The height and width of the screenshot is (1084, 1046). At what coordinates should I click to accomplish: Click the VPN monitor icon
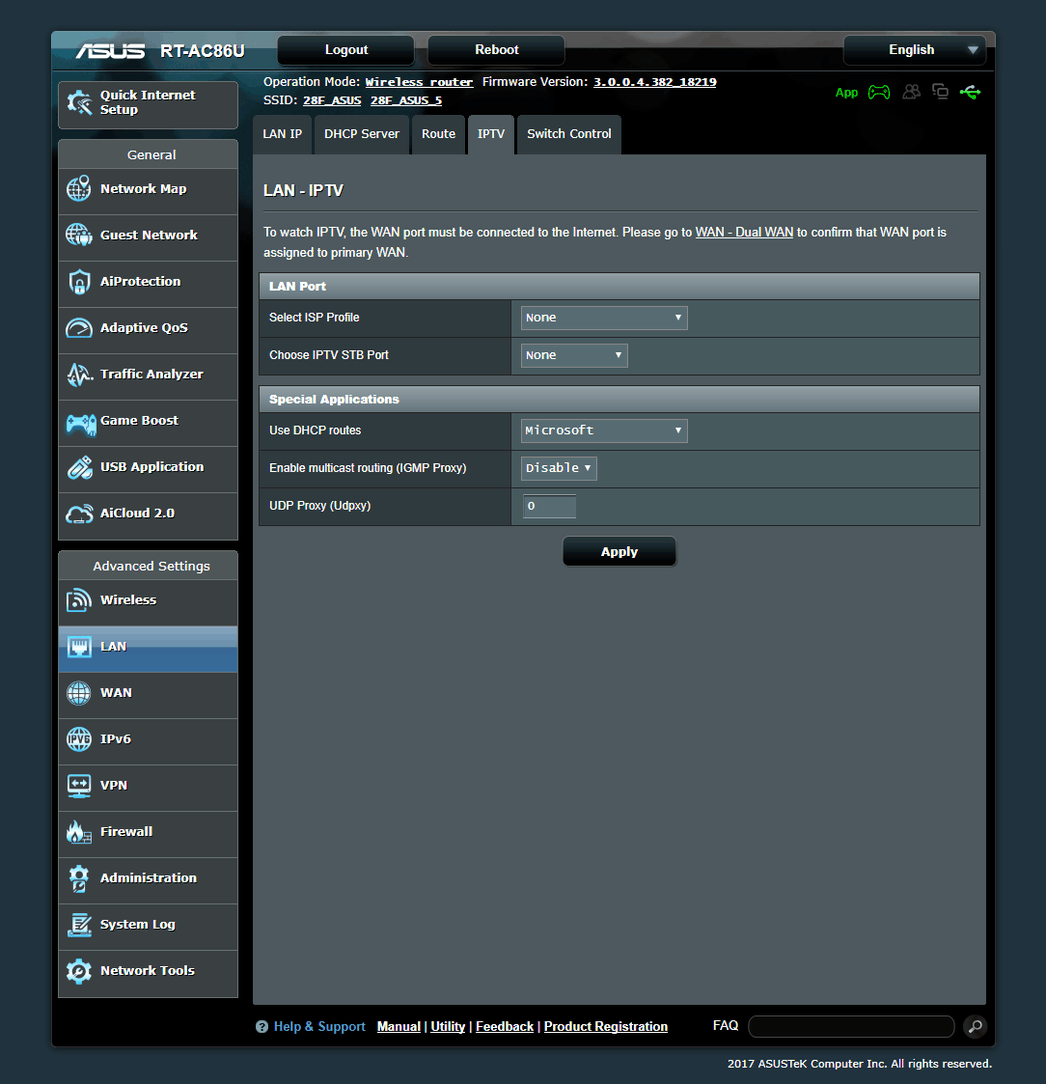79,785
